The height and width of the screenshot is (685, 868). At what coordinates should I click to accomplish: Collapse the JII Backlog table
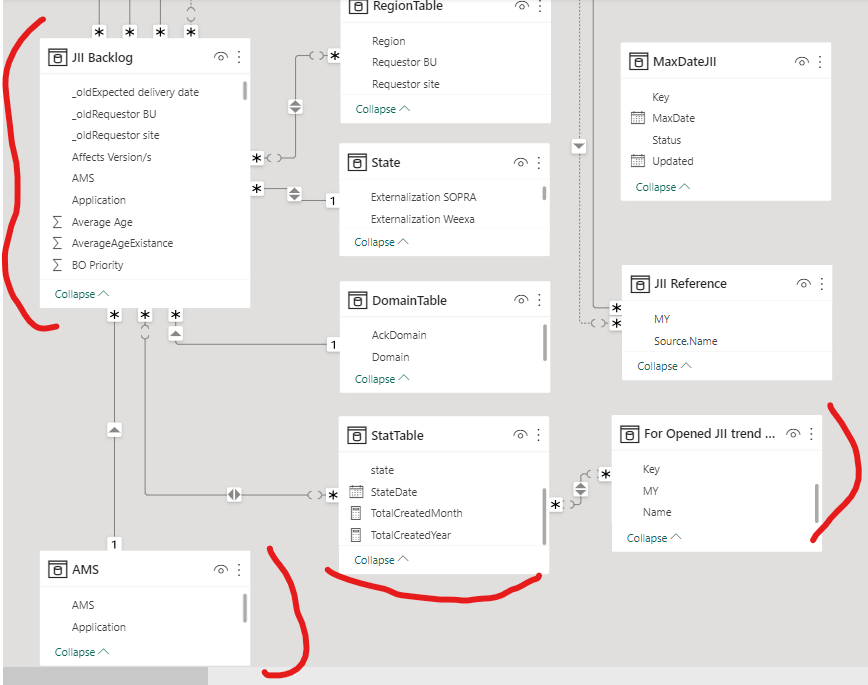coord(81,294)
